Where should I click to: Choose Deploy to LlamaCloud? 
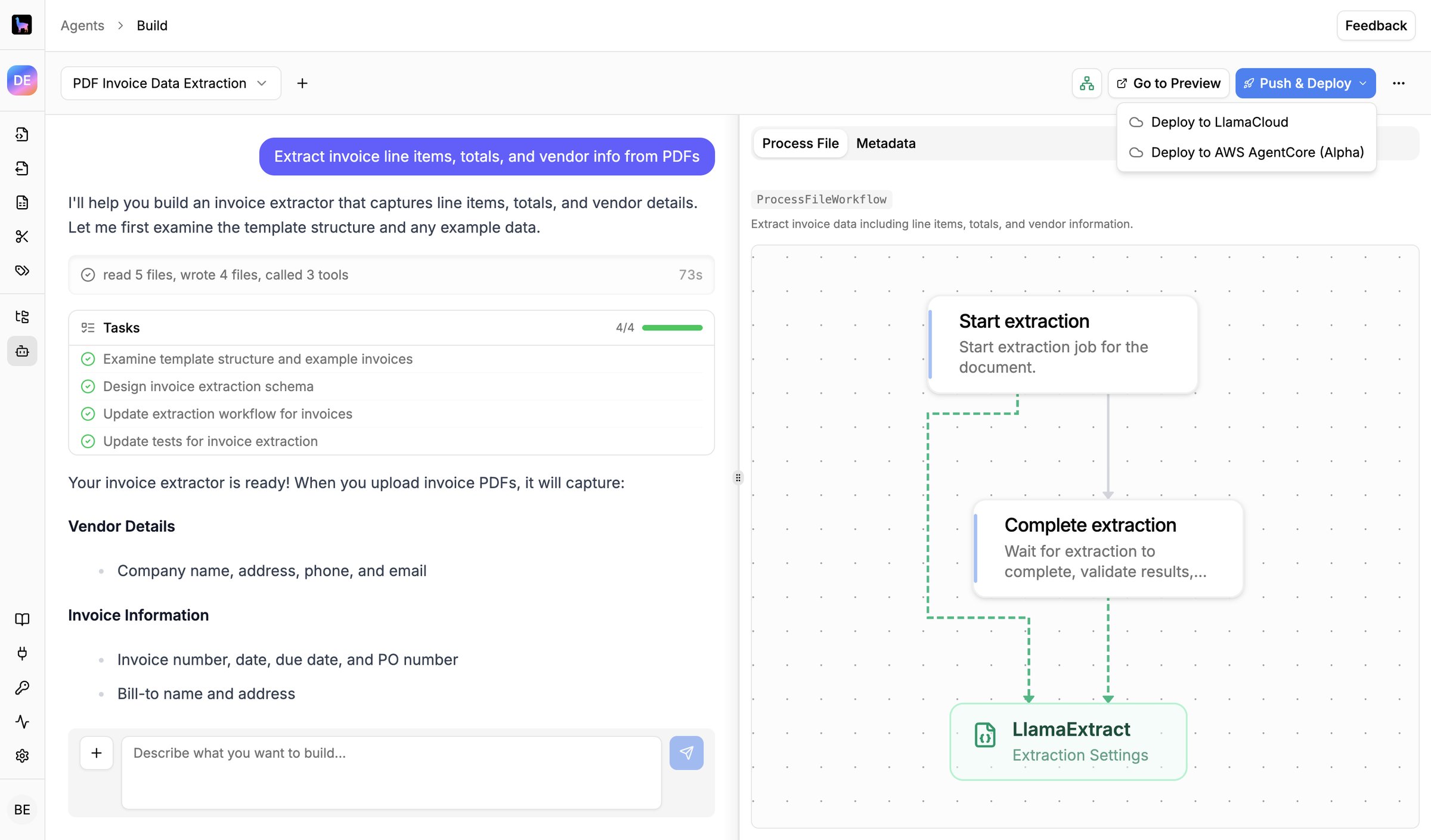click(x=1247, y=122)
